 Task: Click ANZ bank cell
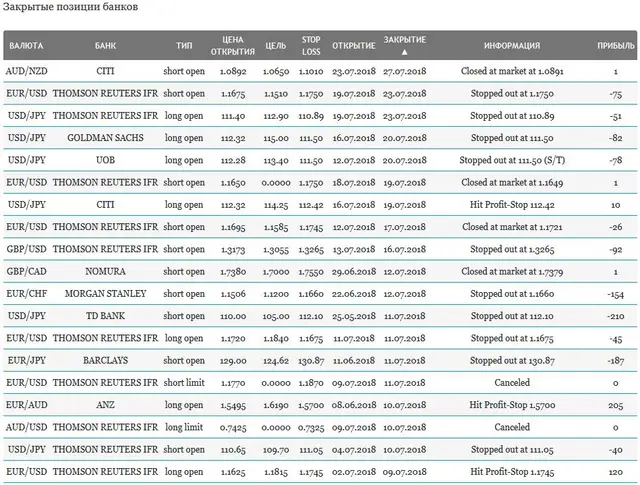click(x=105, y=405)
